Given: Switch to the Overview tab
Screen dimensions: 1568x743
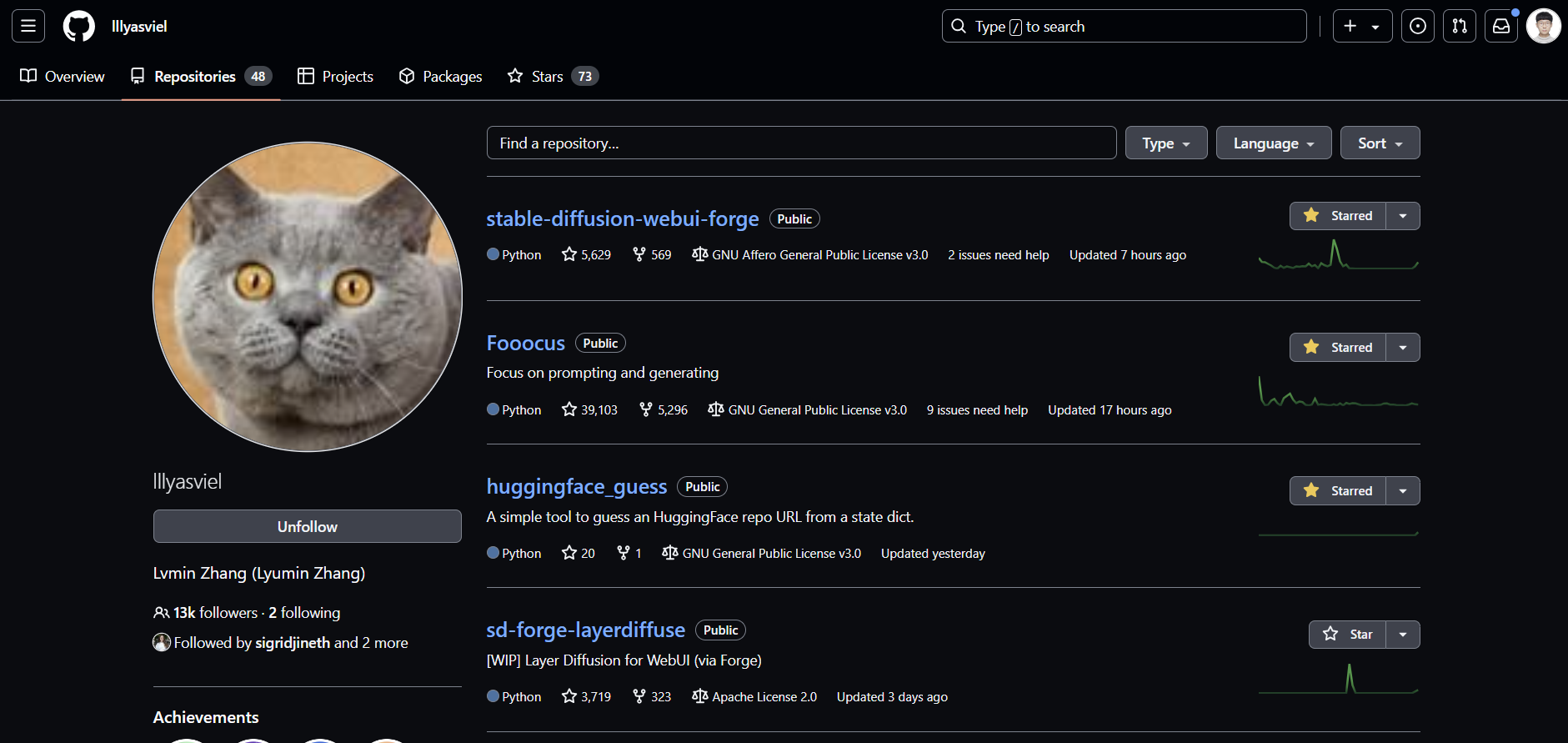Looking at the screenshot, I should tap(63, 77).
